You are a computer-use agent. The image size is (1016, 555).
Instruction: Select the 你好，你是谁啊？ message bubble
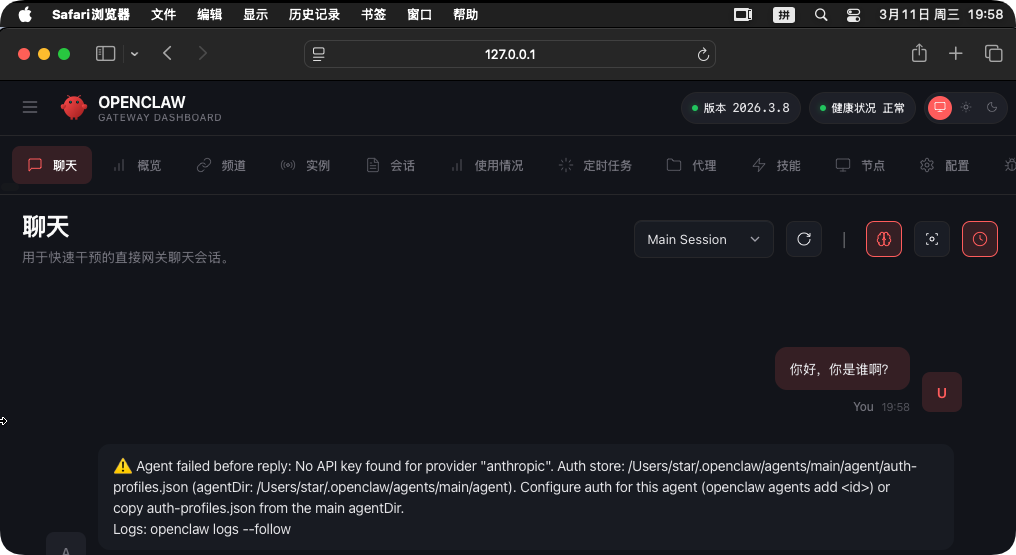(842, 369)
